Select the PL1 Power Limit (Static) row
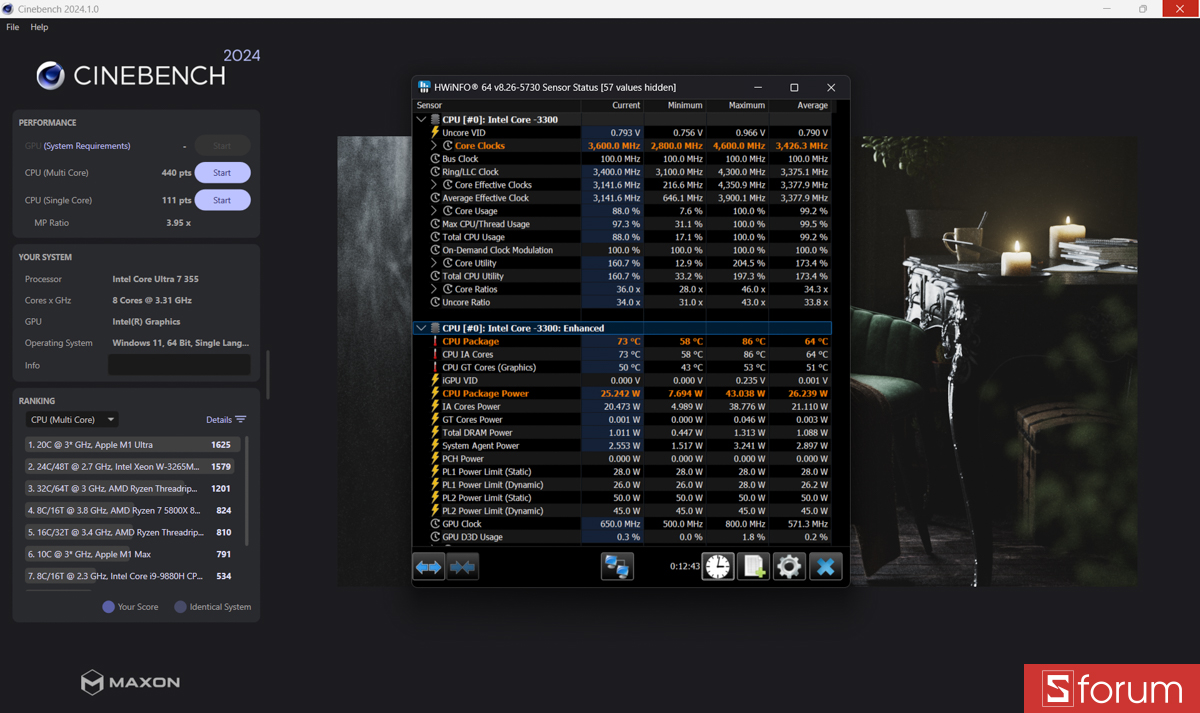1200x713 pixels. (x=622, y=471)
